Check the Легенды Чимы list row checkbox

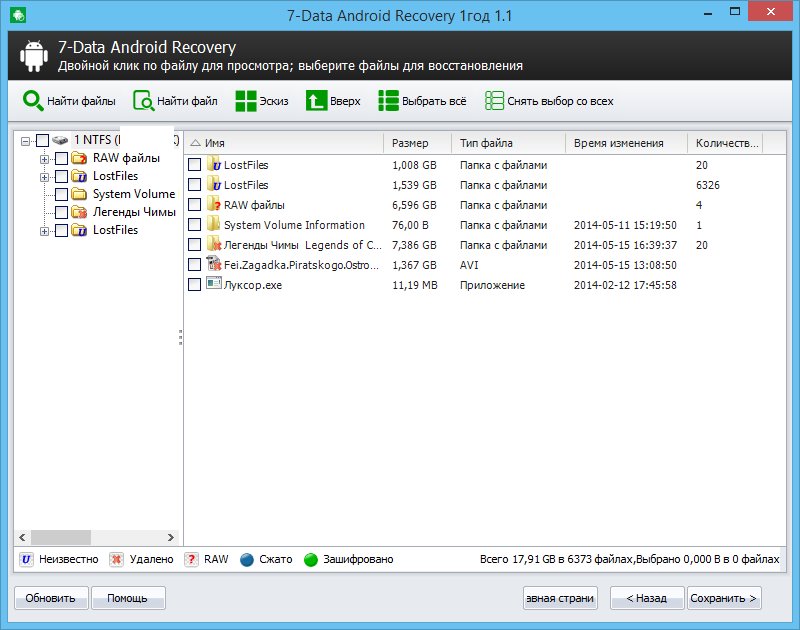[194, 244]
